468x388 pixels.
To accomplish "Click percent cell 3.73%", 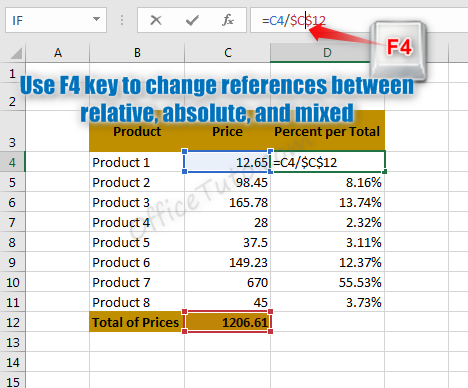I will click(x=327, y=302).
